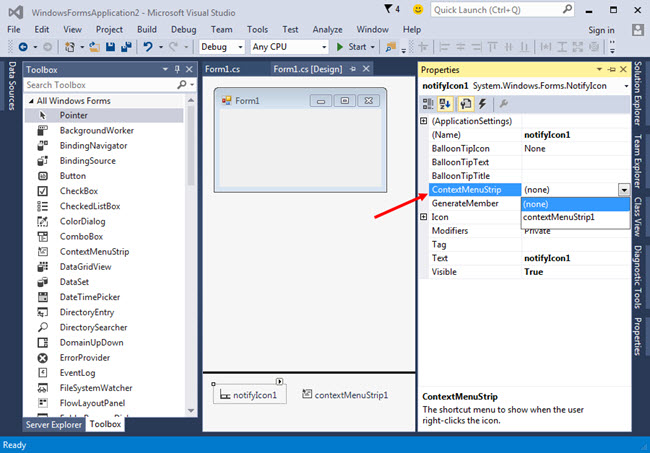Screen dimensions: 650x453
Task: Click the Property Pages wrench icon
Action: [x=503, y=103]
